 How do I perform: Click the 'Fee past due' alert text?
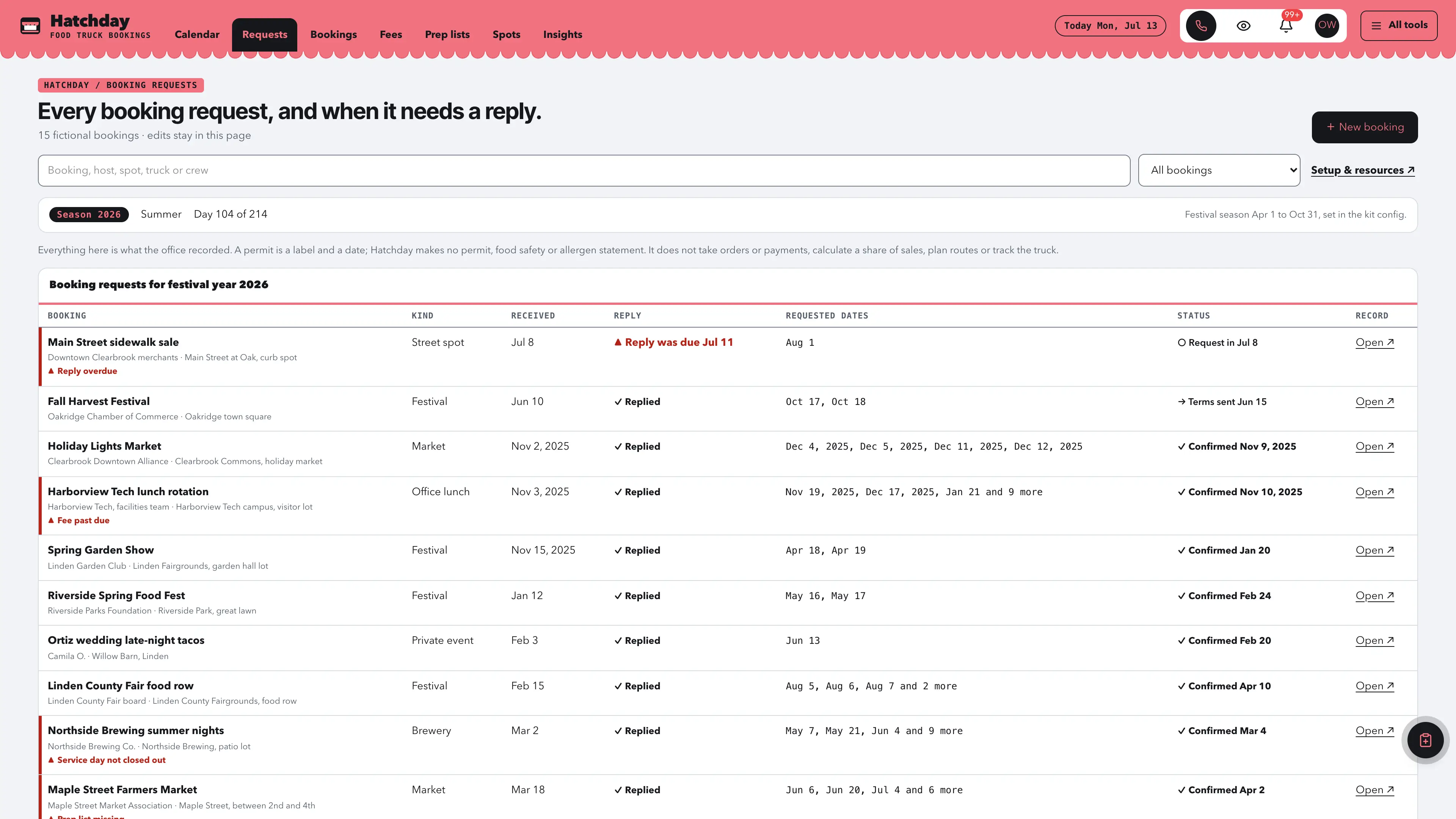pyautogui.click(x=78, y=521)
